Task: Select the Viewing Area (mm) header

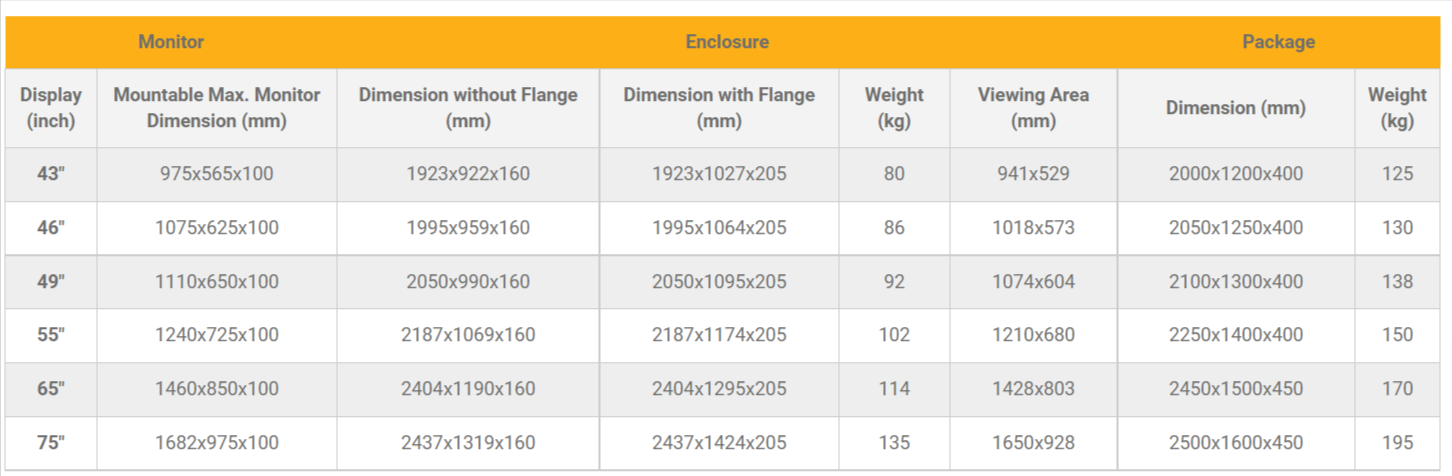Action: pos(1033,108)
